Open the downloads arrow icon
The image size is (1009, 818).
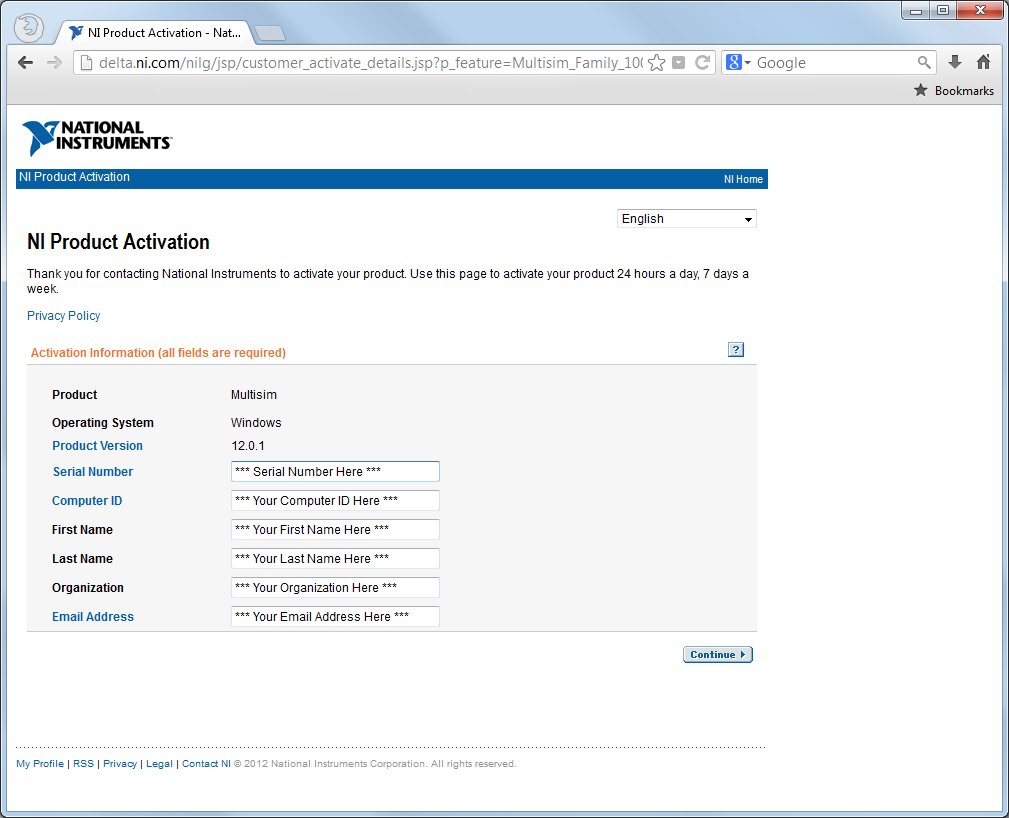pyautogui.click(x=955, y=63)
